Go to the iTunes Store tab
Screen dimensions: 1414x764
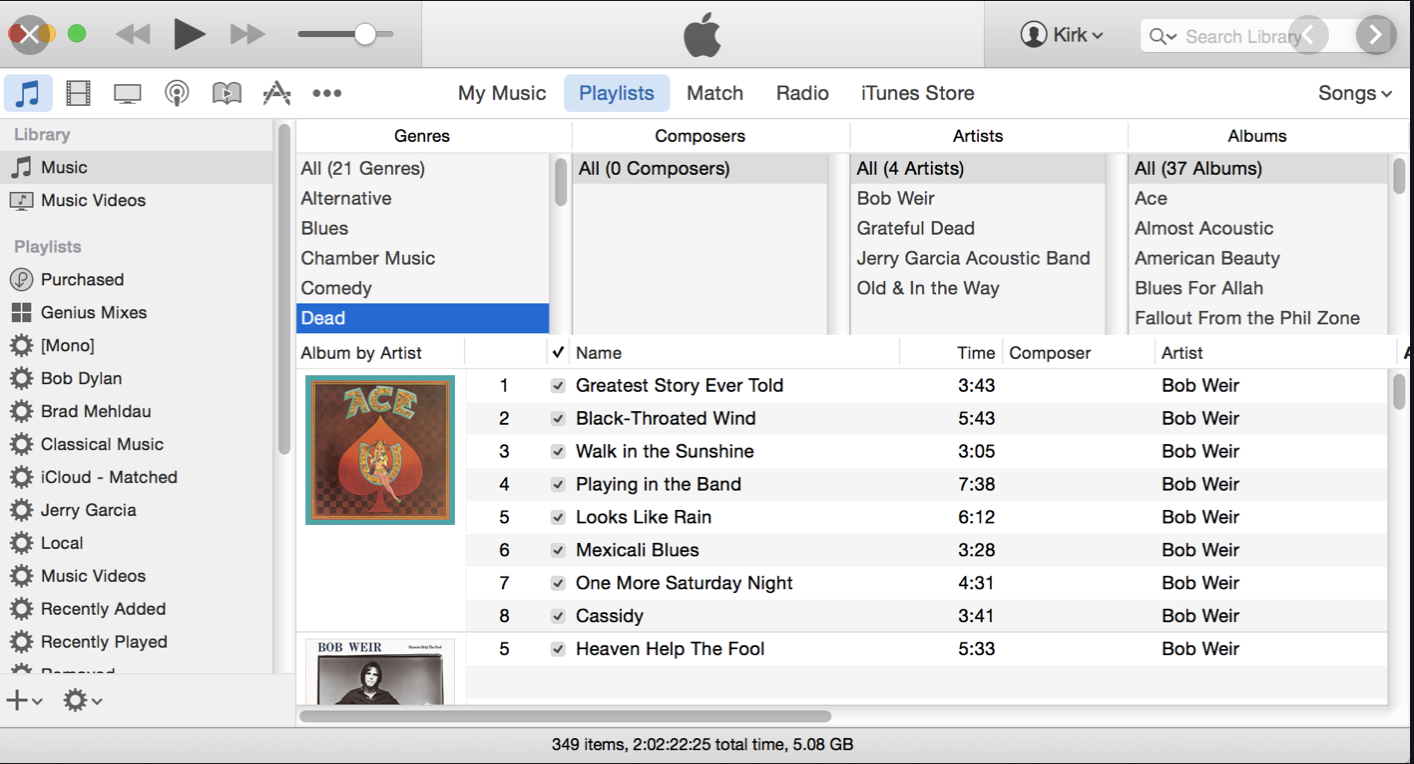(918, 93)
